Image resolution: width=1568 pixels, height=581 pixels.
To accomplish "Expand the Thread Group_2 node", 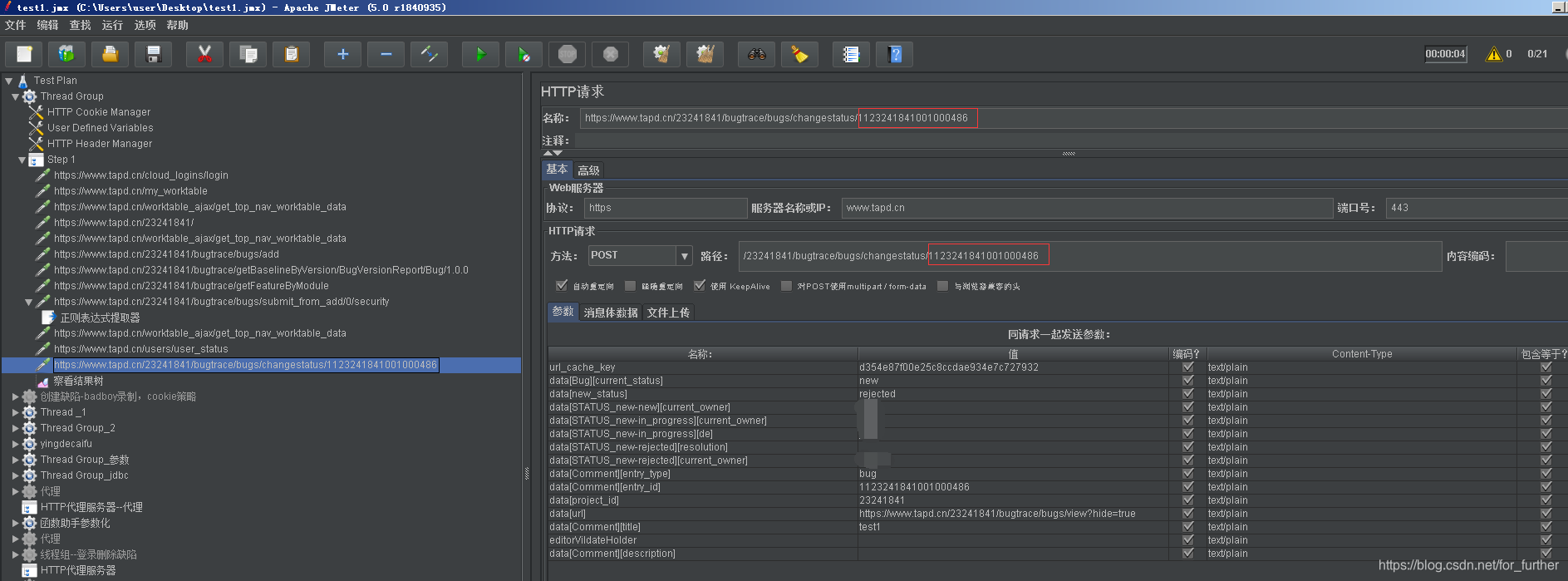I will pos(15,428).
